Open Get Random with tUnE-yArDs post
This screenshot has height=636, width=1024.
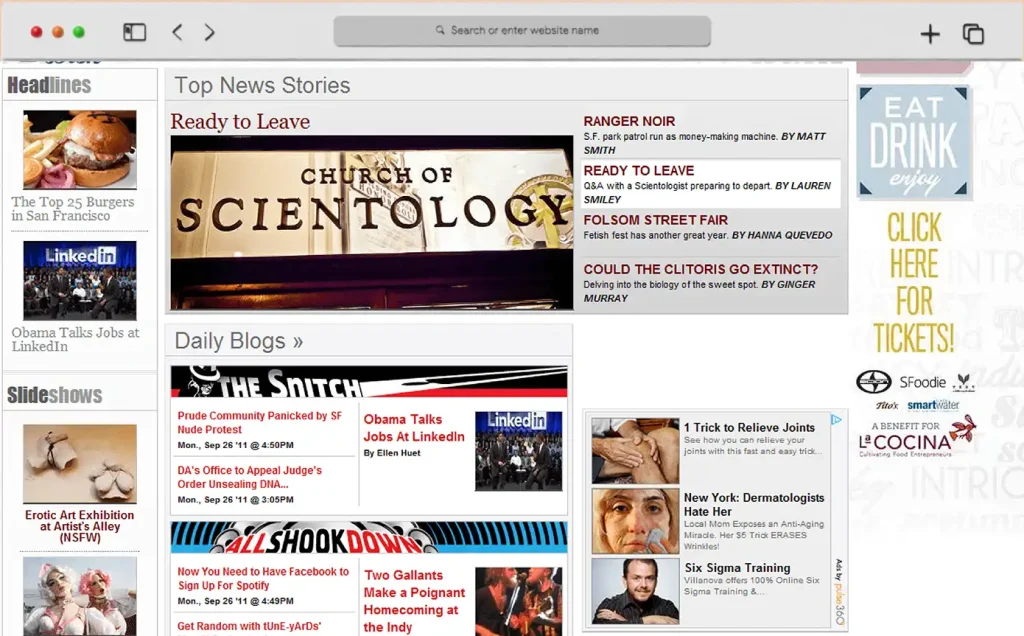[249, 626]
